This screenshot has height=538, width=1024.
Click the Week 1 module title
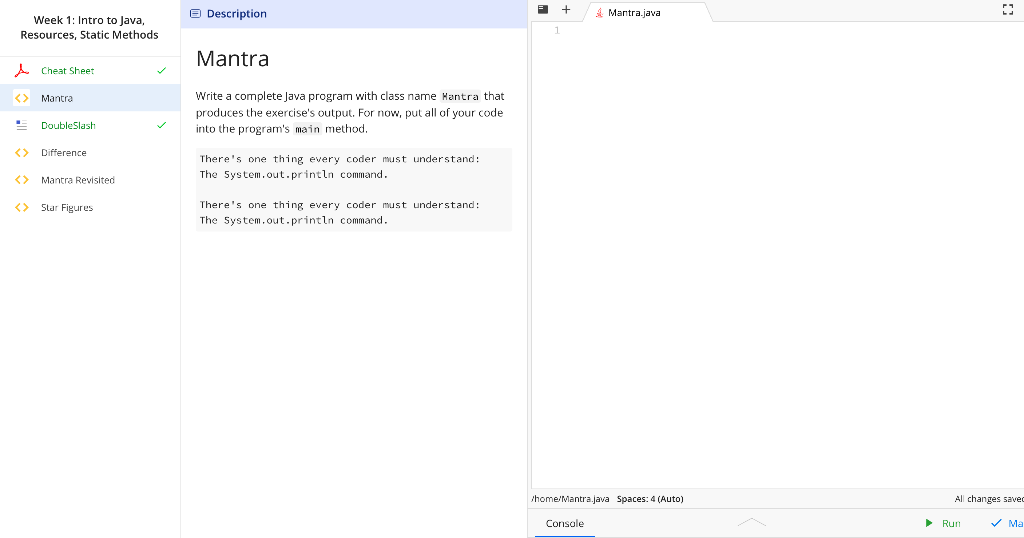pyautogui.click(x=89, y=27)
